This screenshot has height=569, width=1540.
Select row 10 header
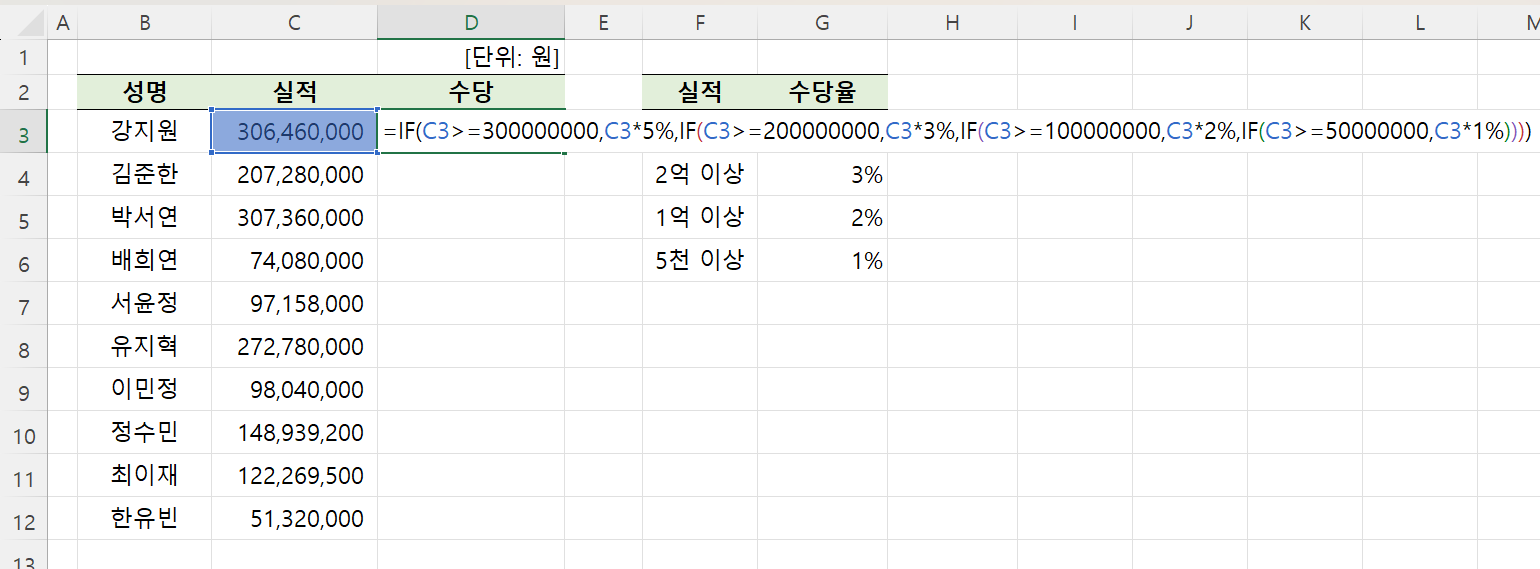(24, 433)
